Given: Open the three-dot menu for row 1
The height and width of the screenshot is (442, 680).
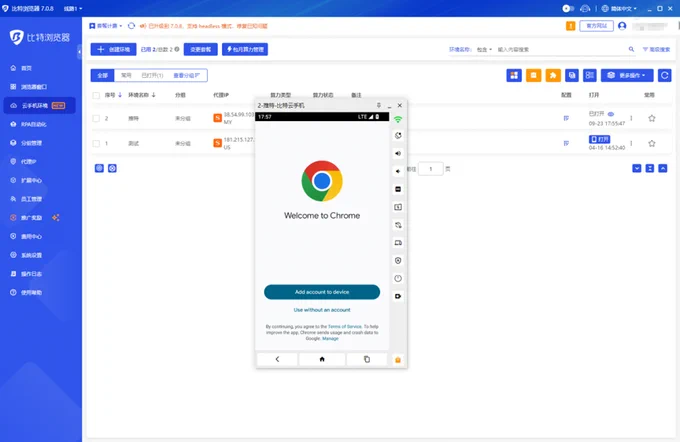Looking at the screenshot, I should pos(631,143).
